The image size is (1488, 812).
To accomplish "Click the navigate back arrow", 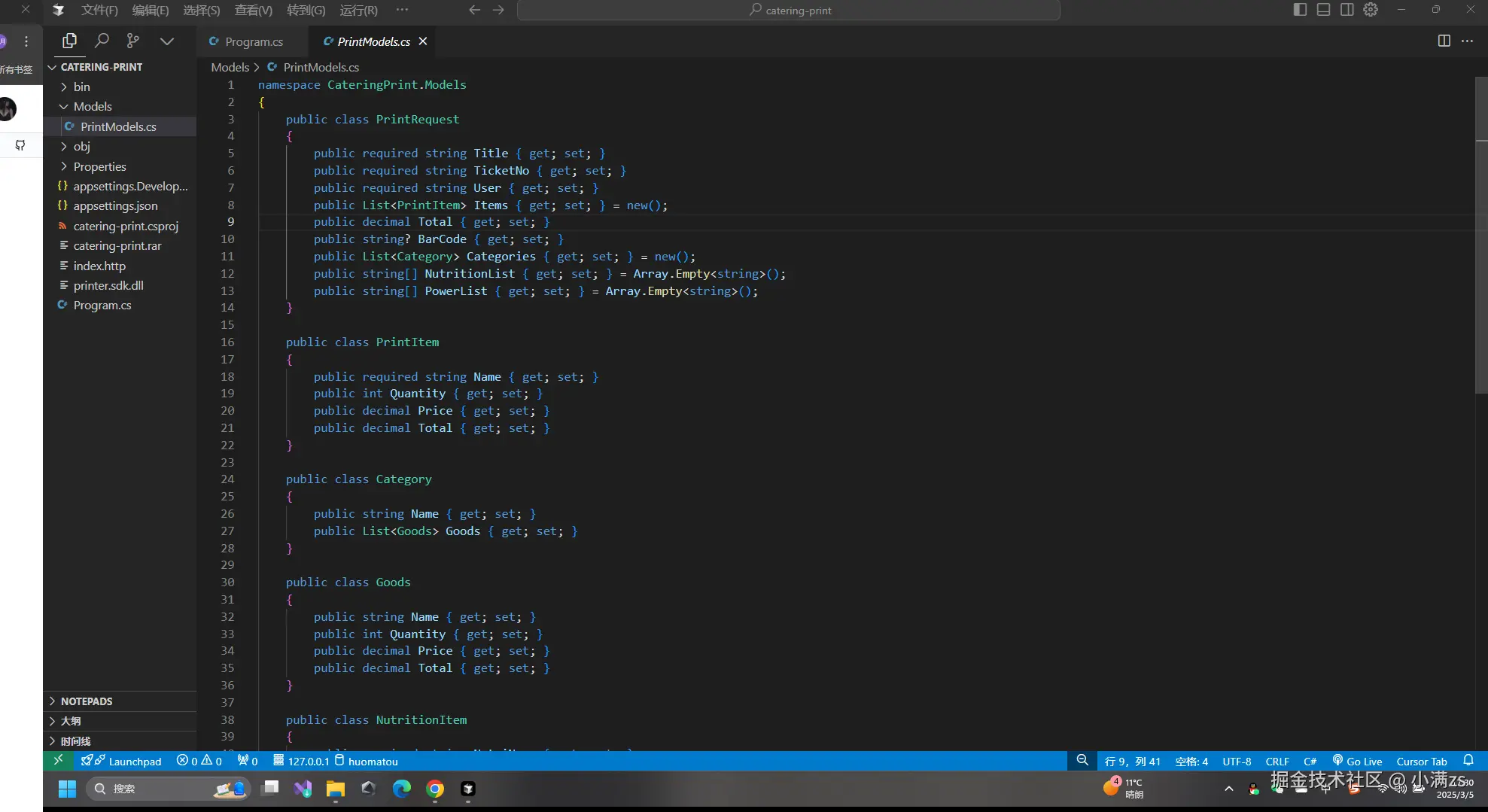I will (x=474, y=10).
